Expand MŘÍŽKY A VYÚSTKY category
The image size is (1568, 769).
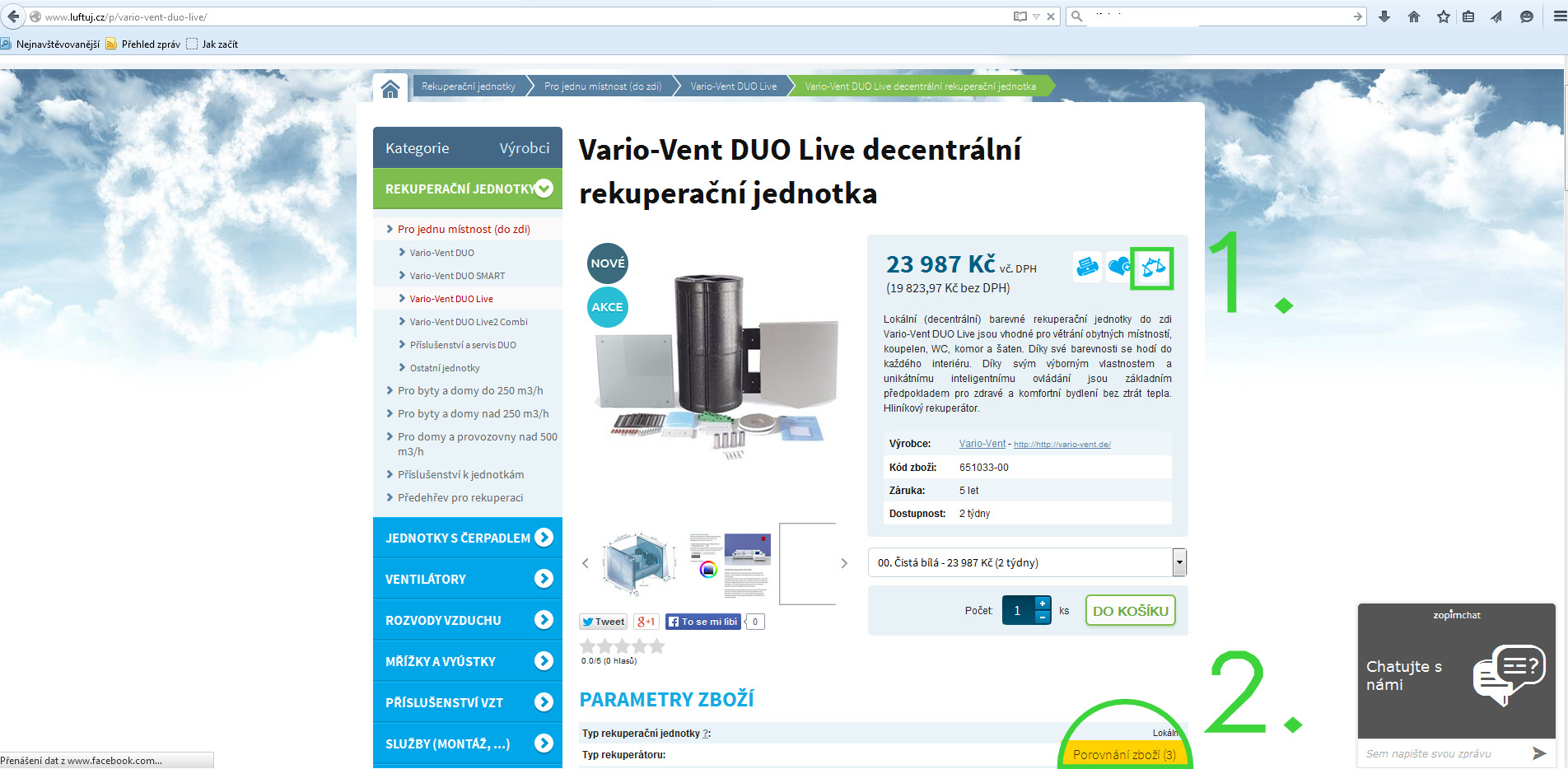point(544,661)
